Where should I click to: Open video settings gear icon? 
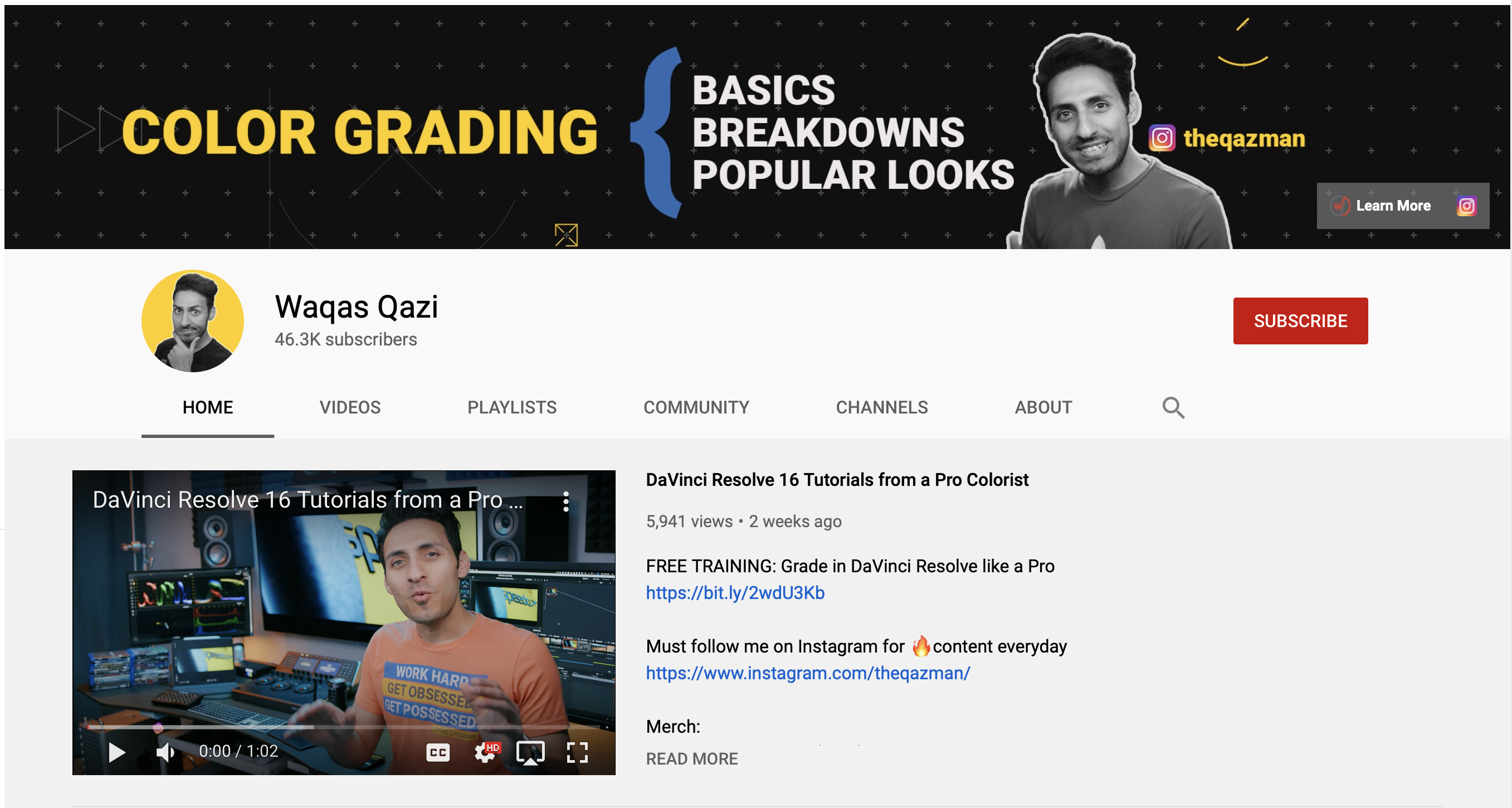[485, 752]
